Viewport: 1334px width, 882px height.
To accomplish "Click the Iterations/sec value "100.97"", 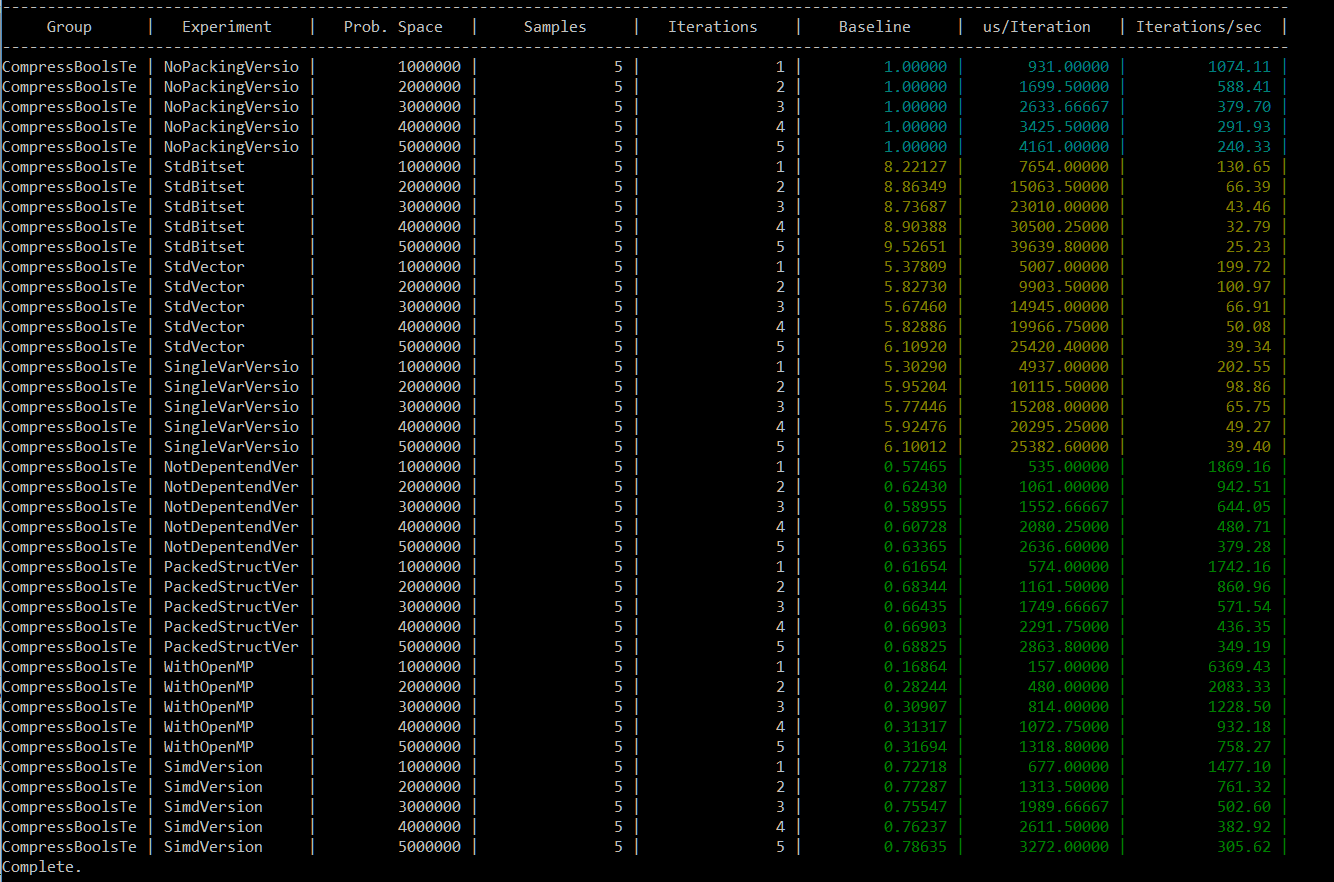I will coord(1244,287).
